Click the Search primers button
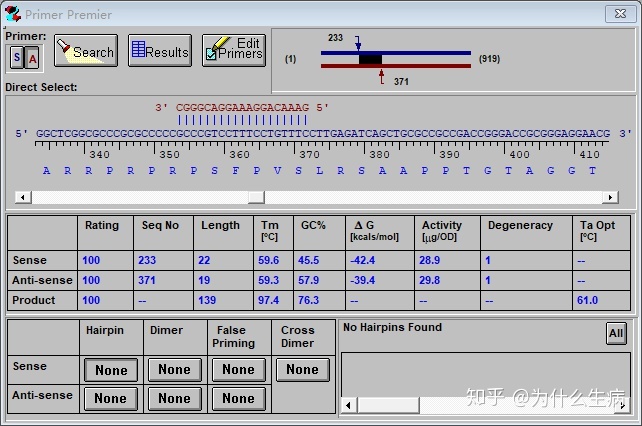 (x=86, y=51)
